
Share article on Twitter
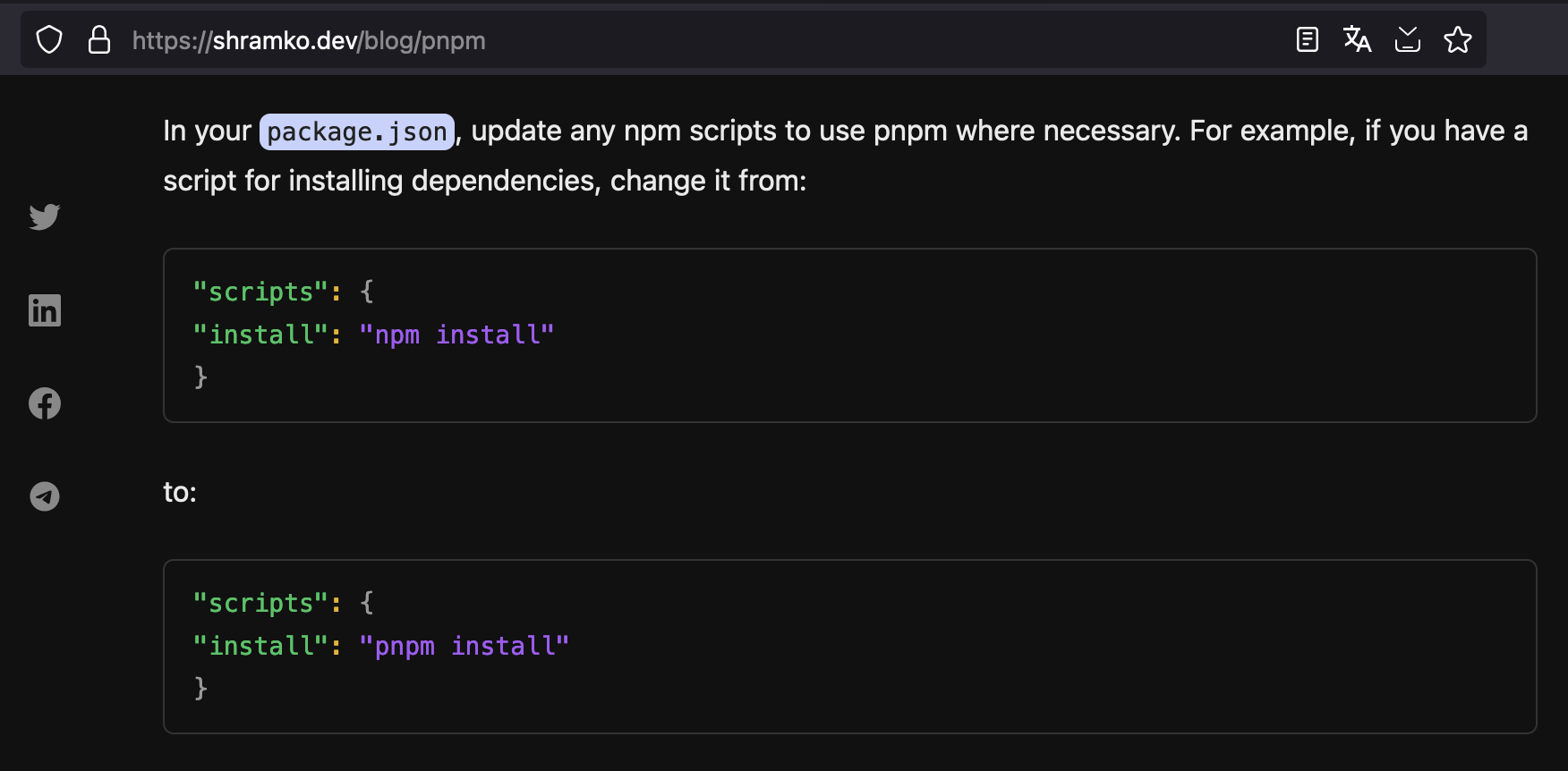(x=45, y=216)
